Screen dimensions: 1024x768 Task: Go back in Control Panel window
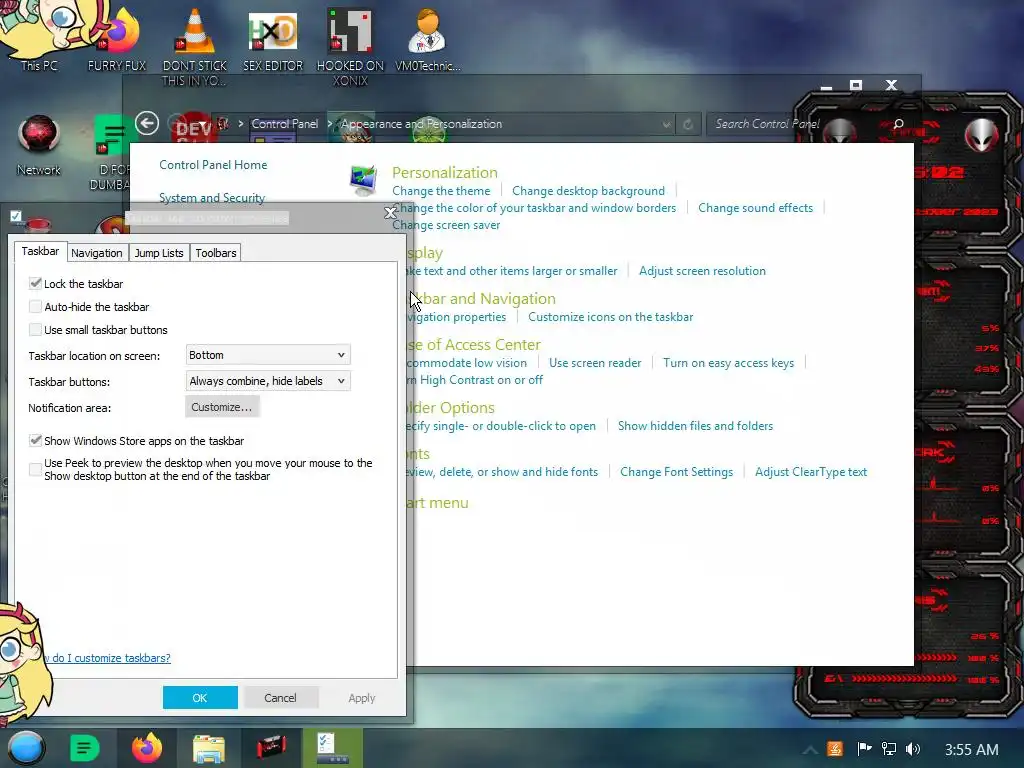point(147,123)
